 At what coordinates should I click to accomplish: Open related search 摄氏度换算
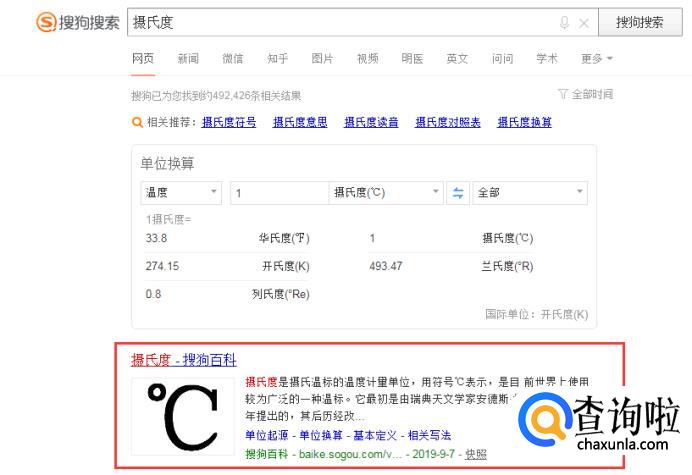pos(525,122)
